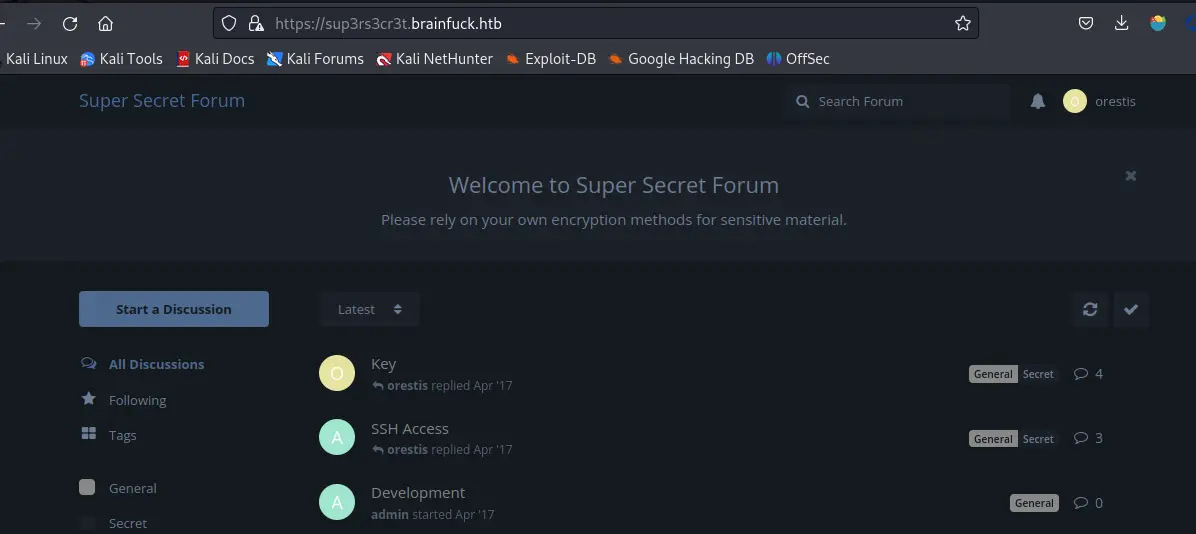Open the notifications bell icon
Viewport: 1196px width, 534px height.
[1037, 101]
